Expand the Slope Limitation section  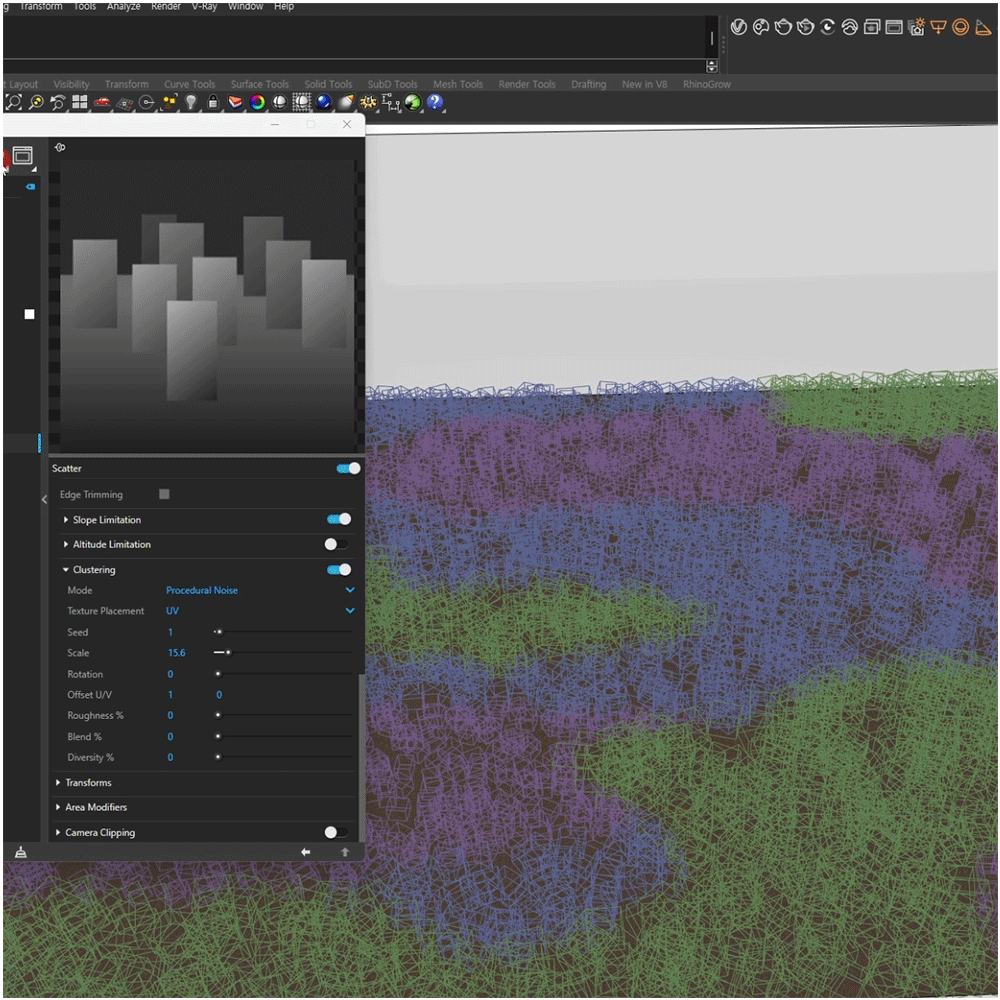(66, 520)
